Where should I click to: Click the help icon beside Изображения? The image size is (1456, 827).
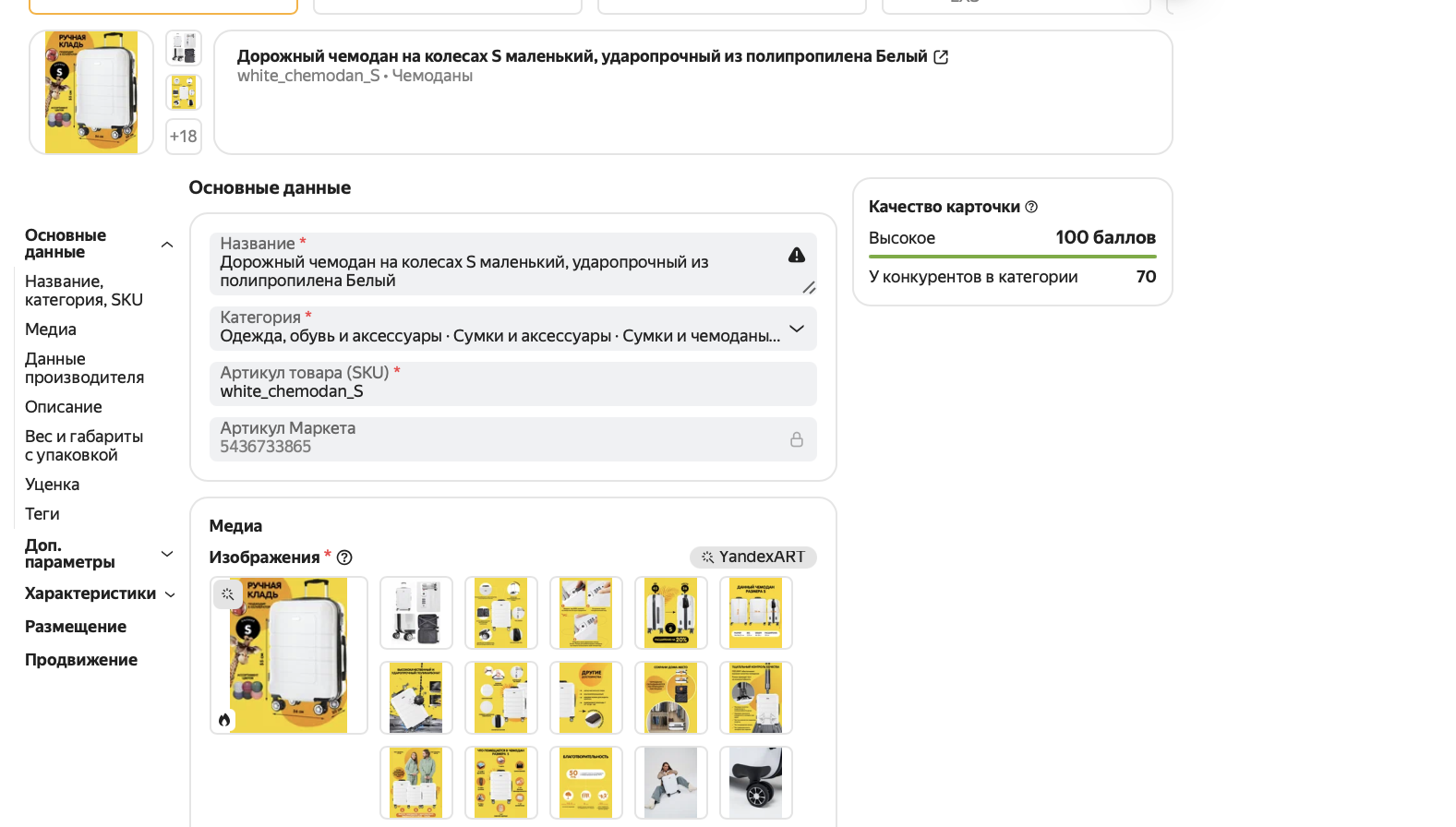coord(344,557)
